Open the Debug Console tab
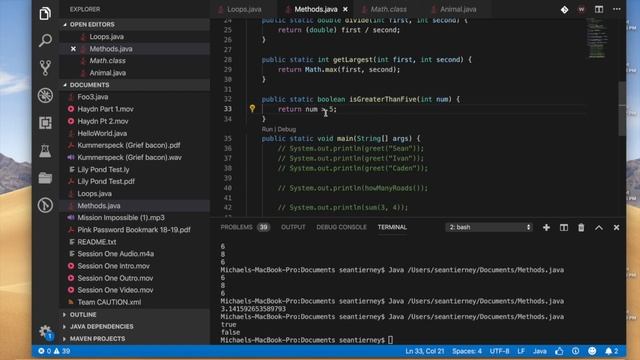This screenshot has width=640, height=360. (x=341, y=227)
